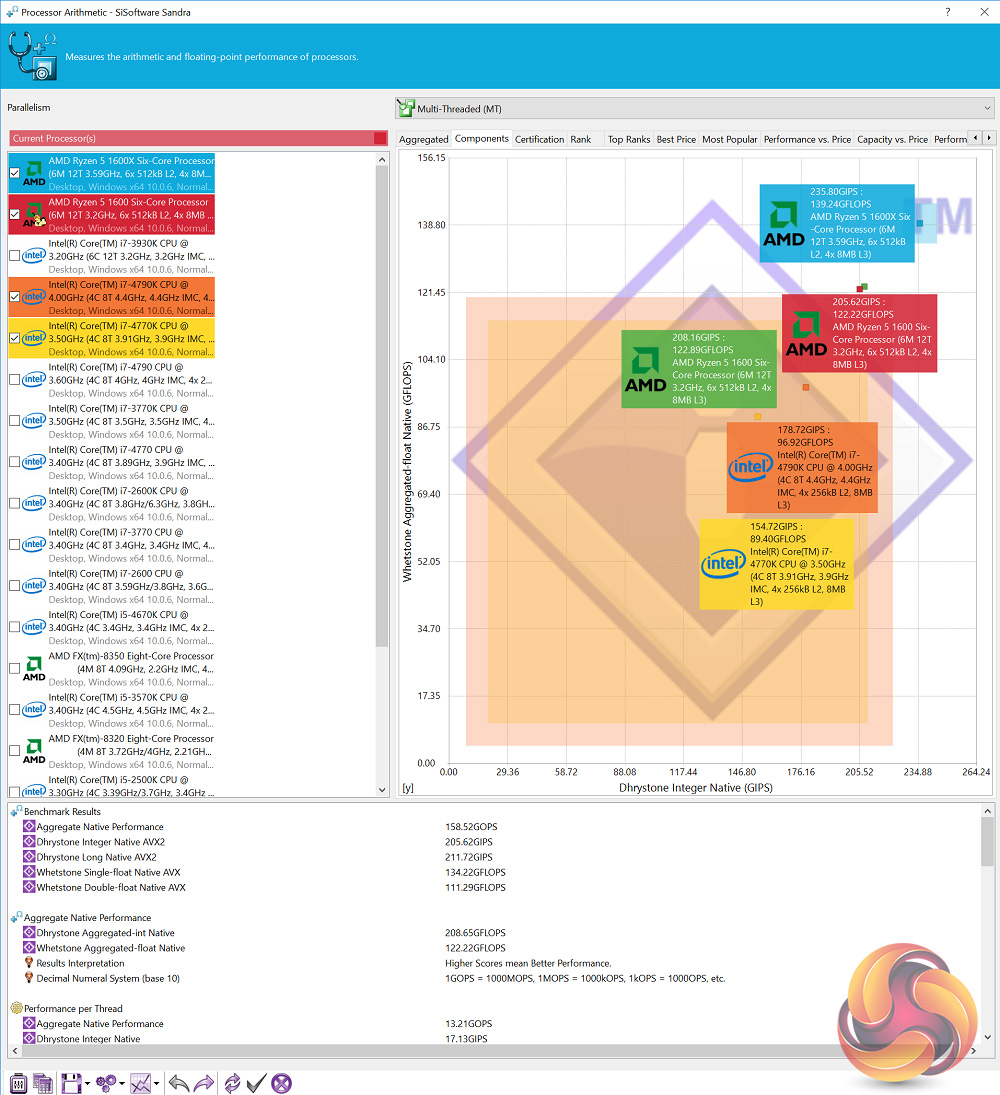The height and width of the screenshot is (1095, 1000).
Task: Click the blue 1600X data point on chart
Action: (920, 223)
